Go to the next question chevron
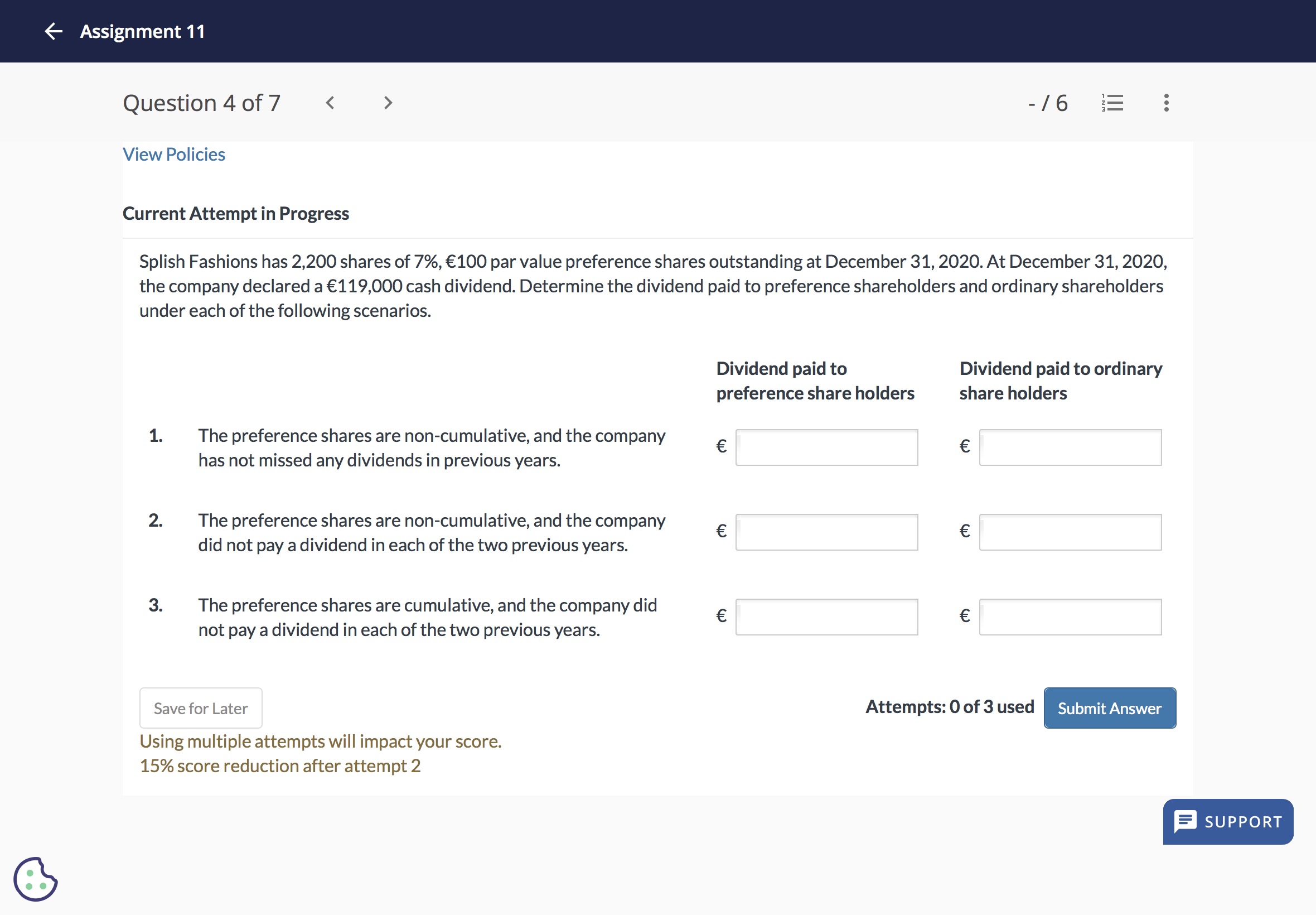 [x=388, y=103]
